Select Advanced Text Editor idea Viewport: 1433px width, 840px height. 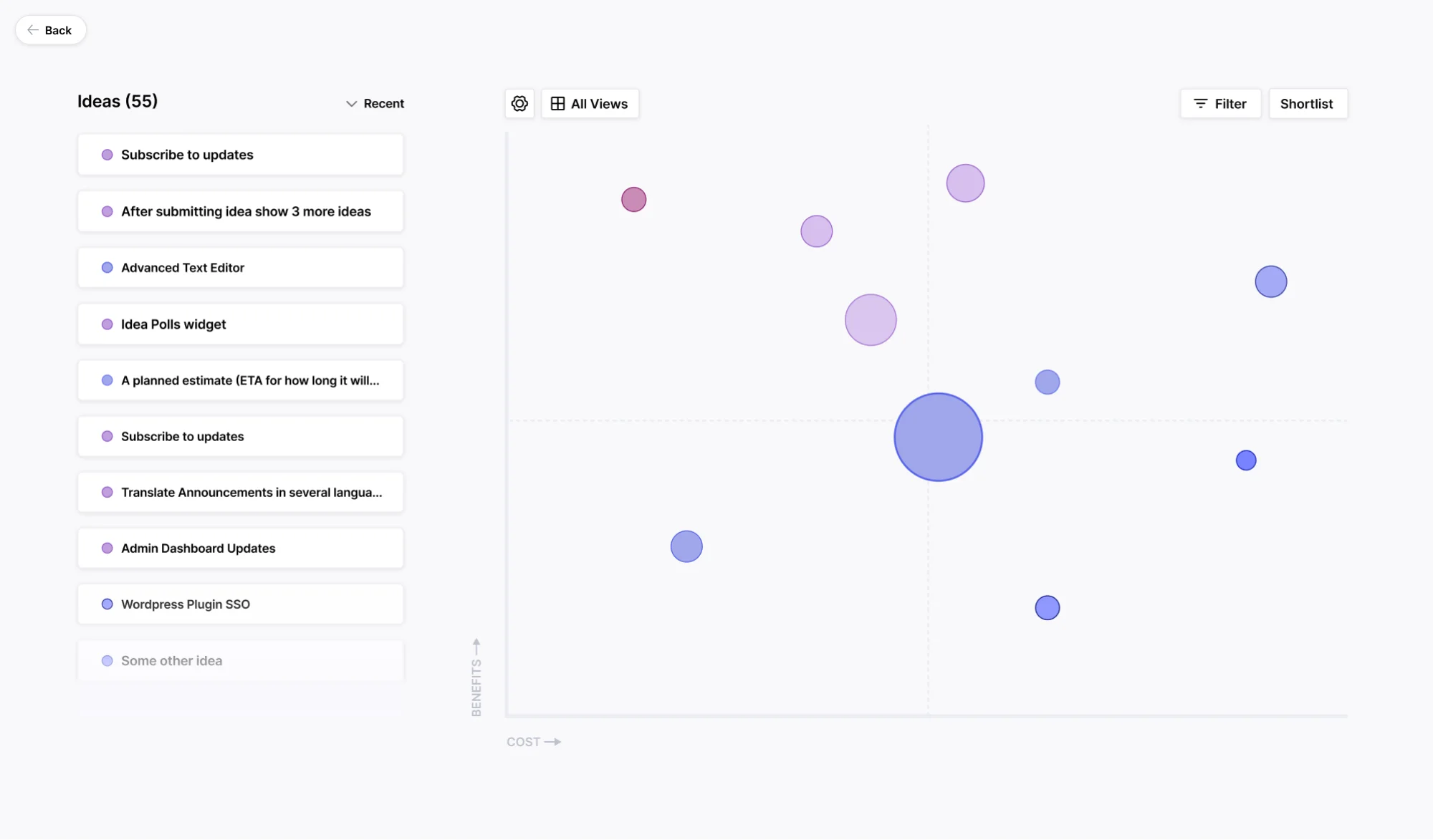pos(240,267)
